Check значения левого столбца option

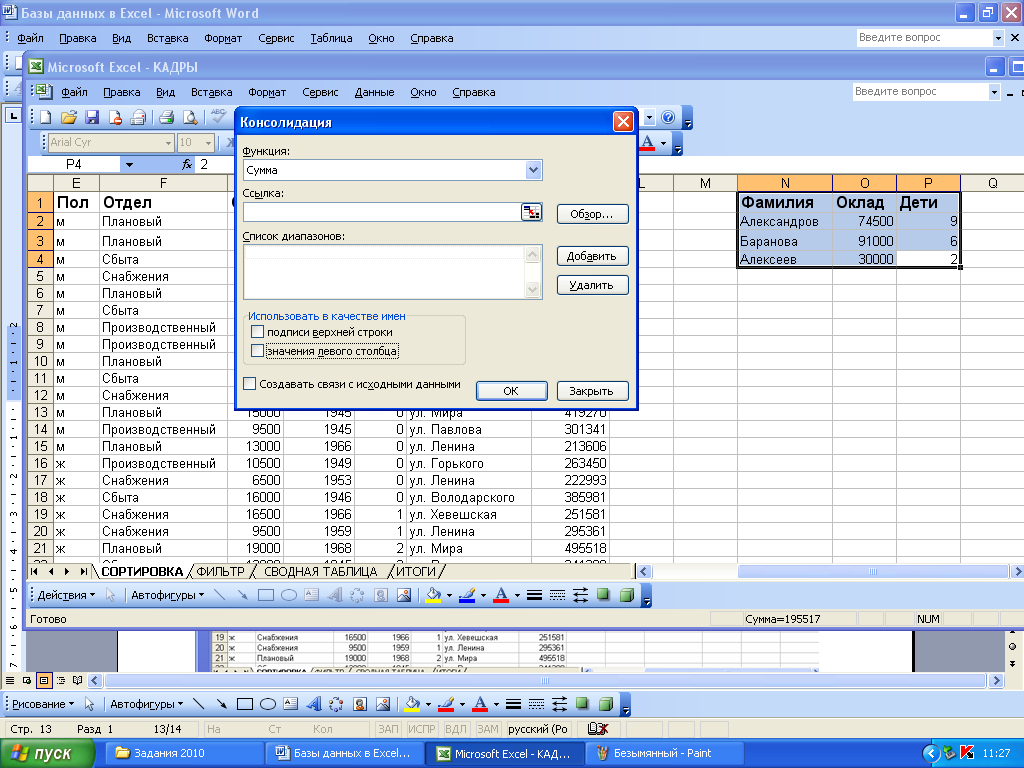coord(258,351)
